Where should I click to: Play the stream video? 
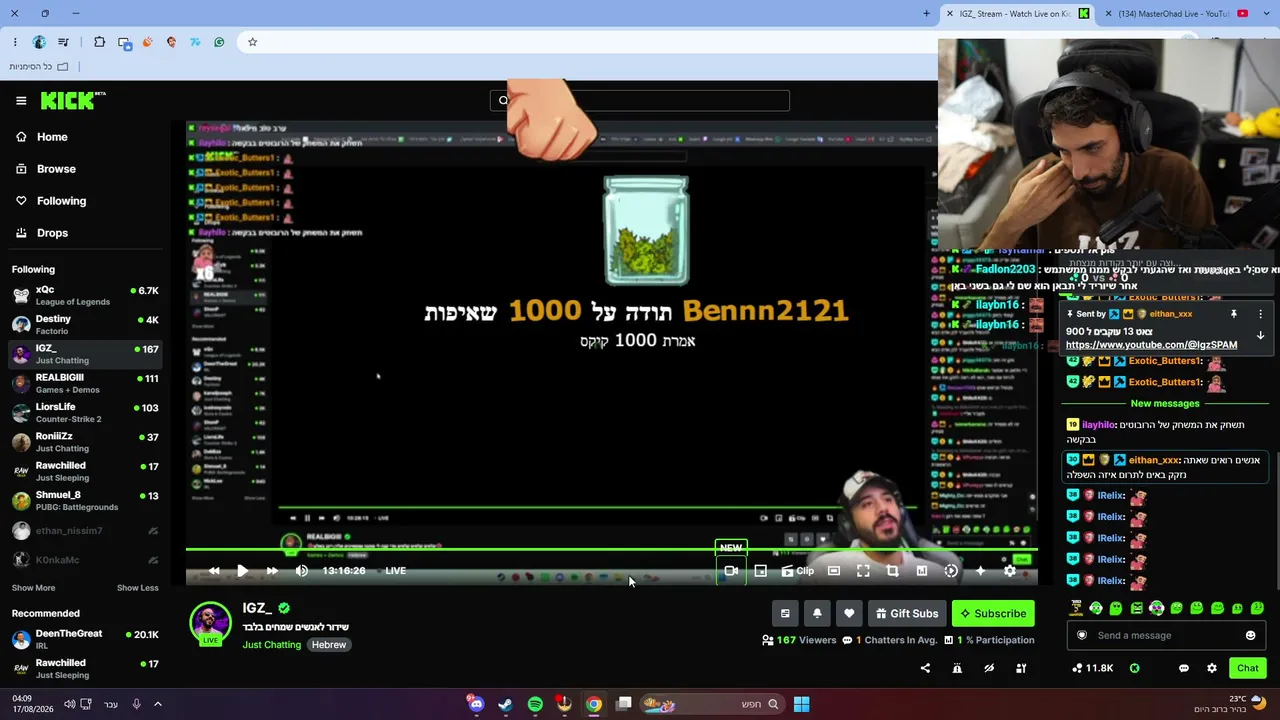242,571
